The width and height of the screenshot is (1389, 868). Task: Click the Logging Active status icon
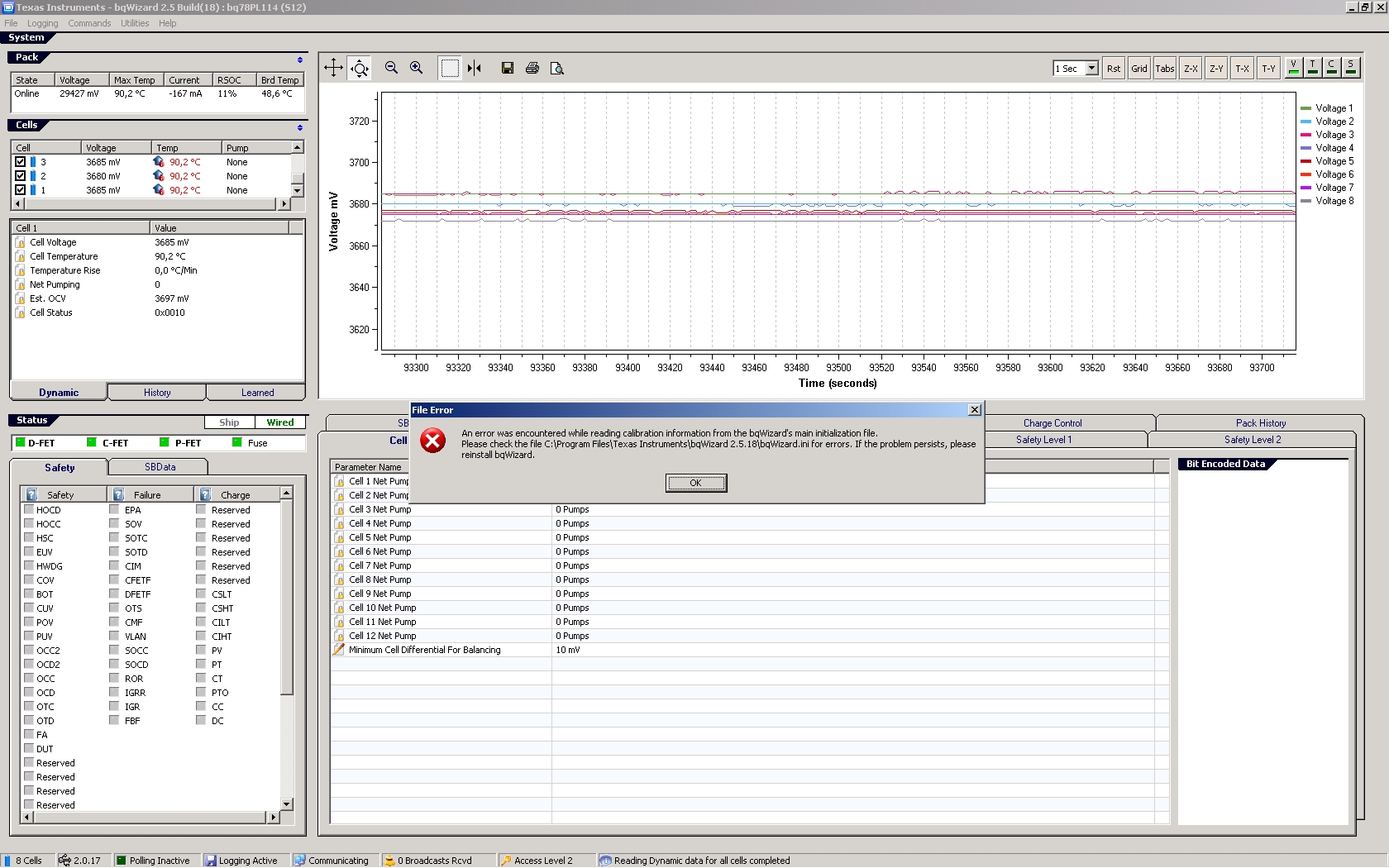tap(211, 861)
